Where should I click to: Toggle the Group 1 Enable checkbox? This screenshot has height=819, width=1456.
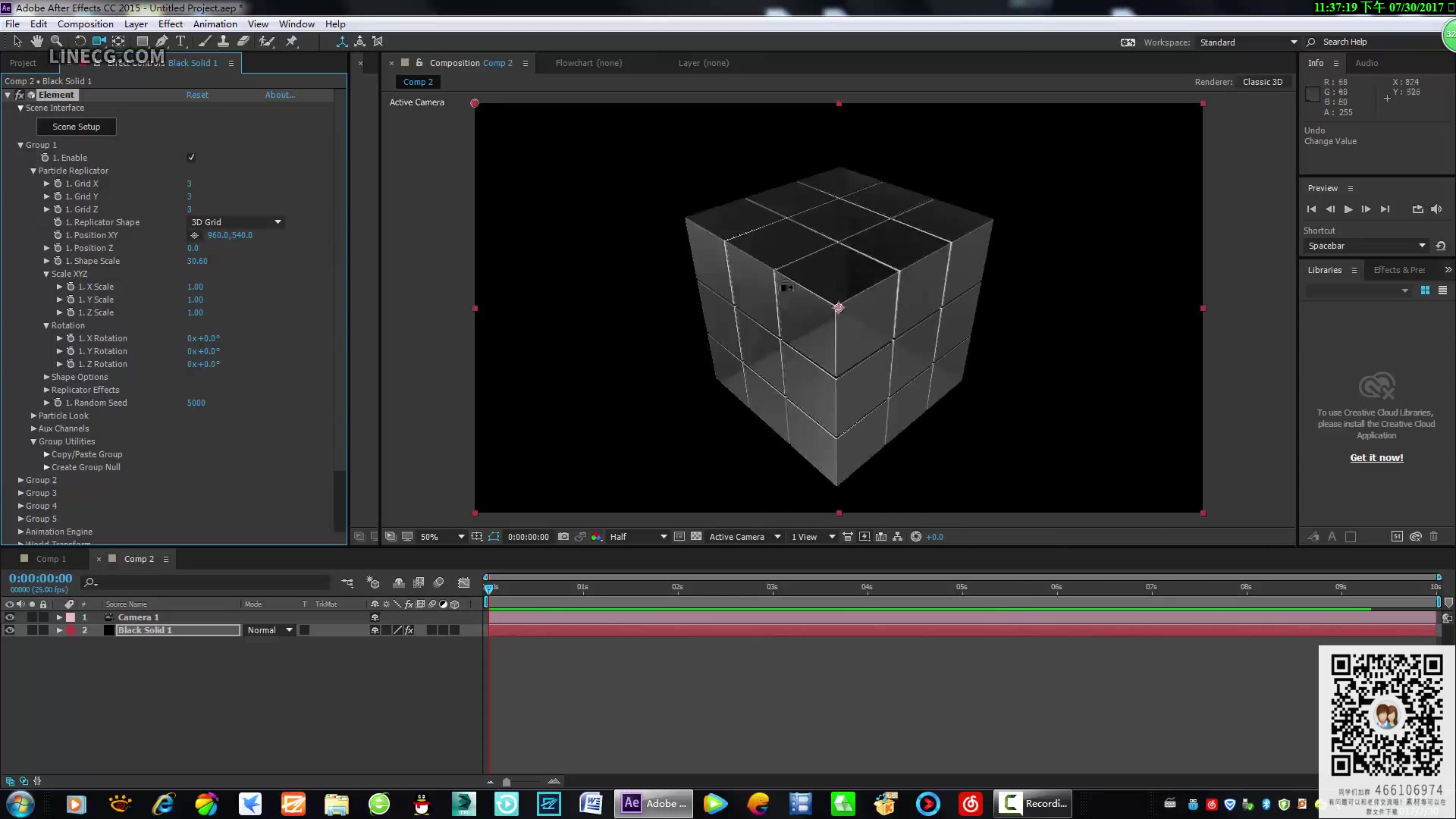(x=191, y=158)
